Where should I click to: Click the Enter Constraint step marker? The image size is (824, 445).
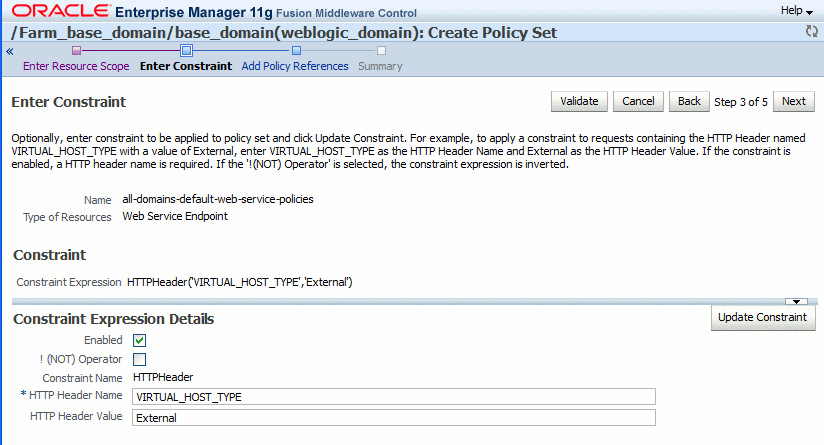coord(186,50)
